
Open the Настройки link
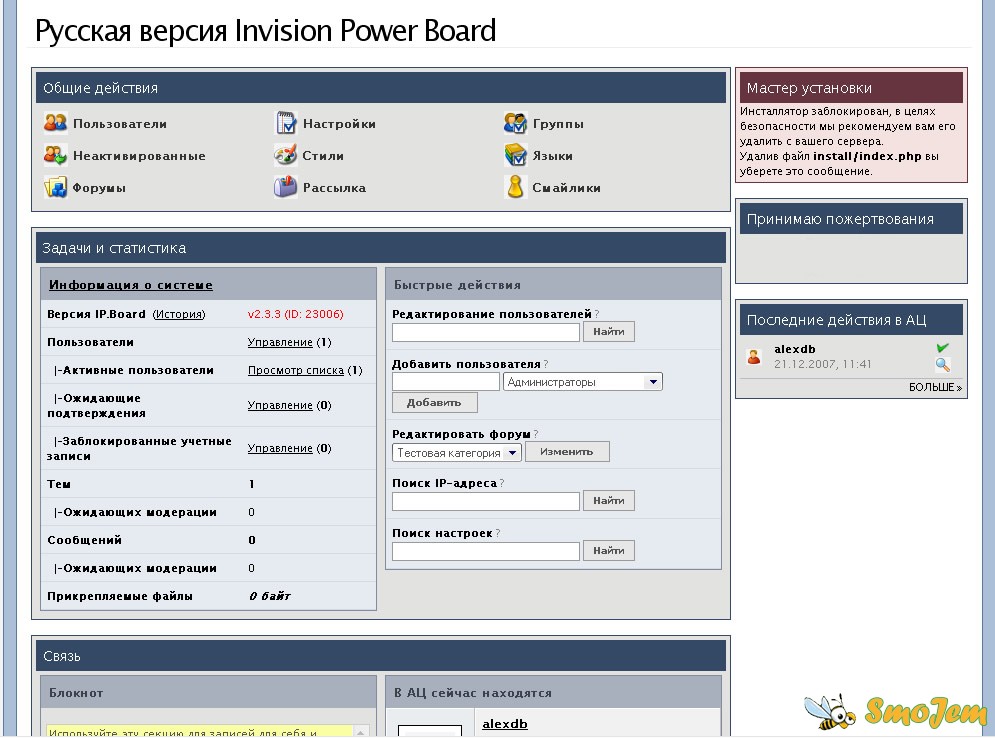pyautogui.click(x=339, y=124)
